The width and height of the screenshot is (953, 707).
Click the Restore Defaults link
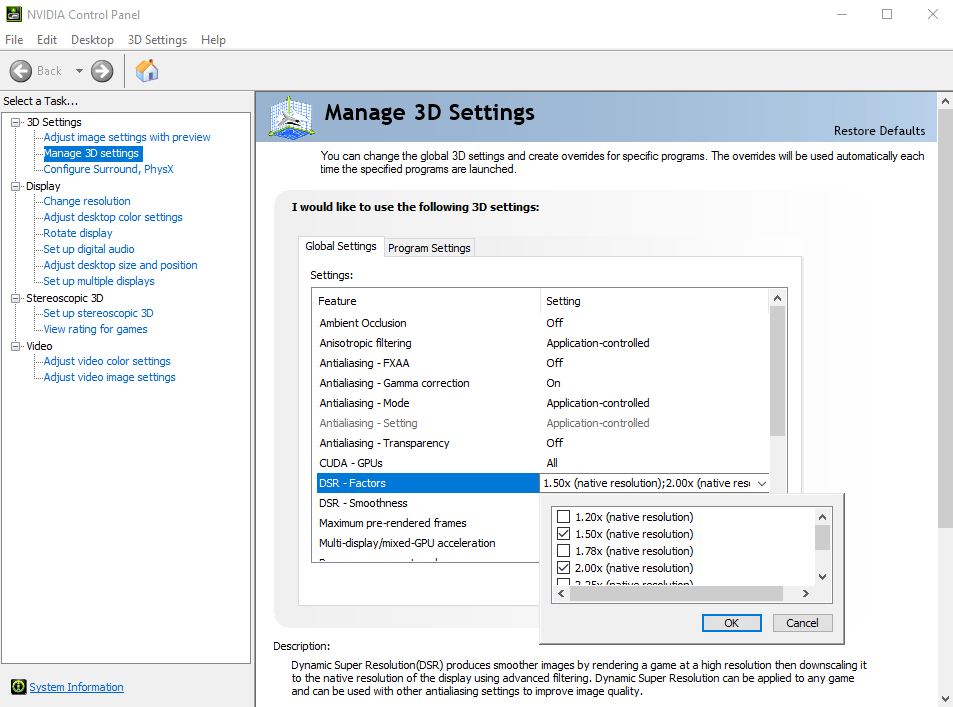tap(879, 131)
